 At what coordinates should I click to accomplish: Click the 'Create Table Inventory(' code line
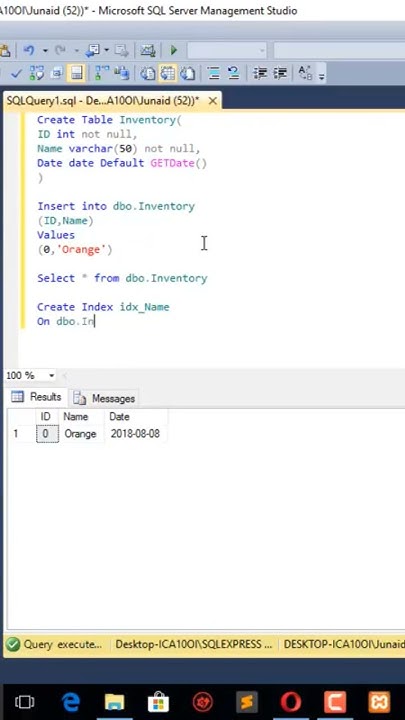coord(110,120)
